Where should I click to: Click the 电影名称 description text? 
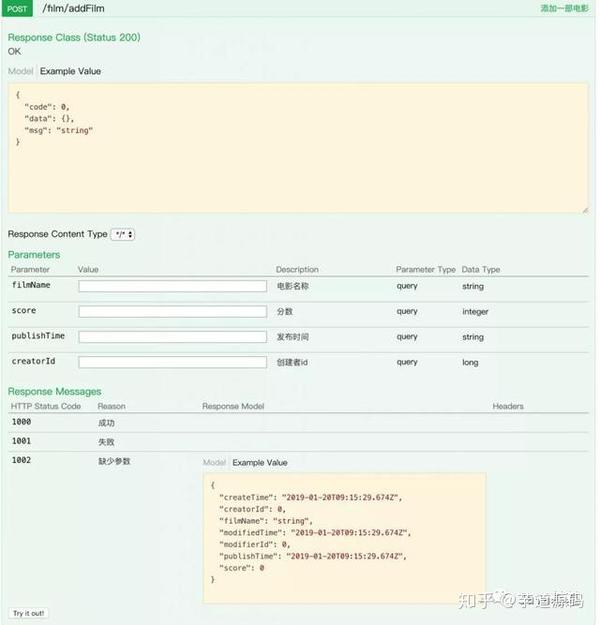pyautogui.click(x=293, y=286)
